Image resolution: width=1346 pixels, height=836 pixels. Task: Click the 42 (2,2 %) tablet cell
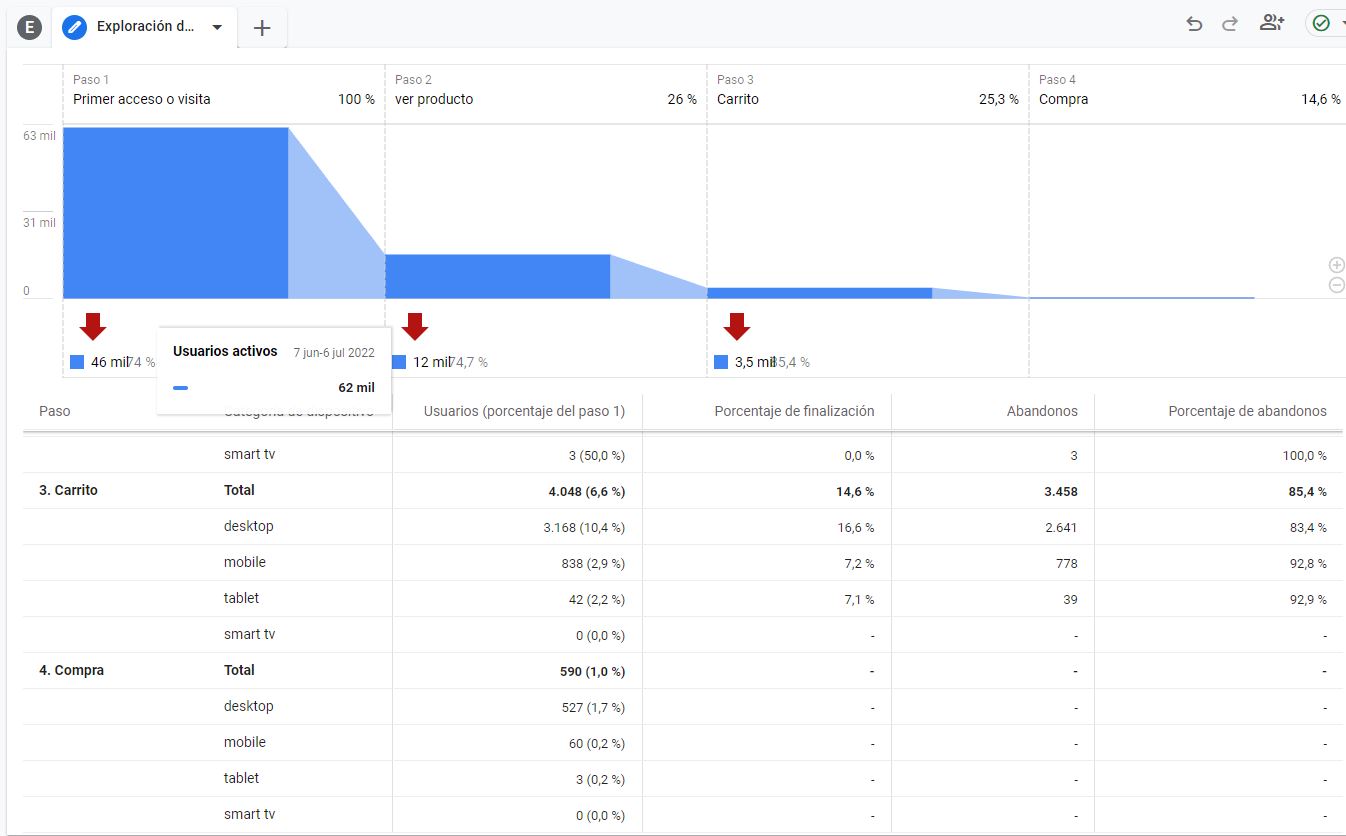597,599
